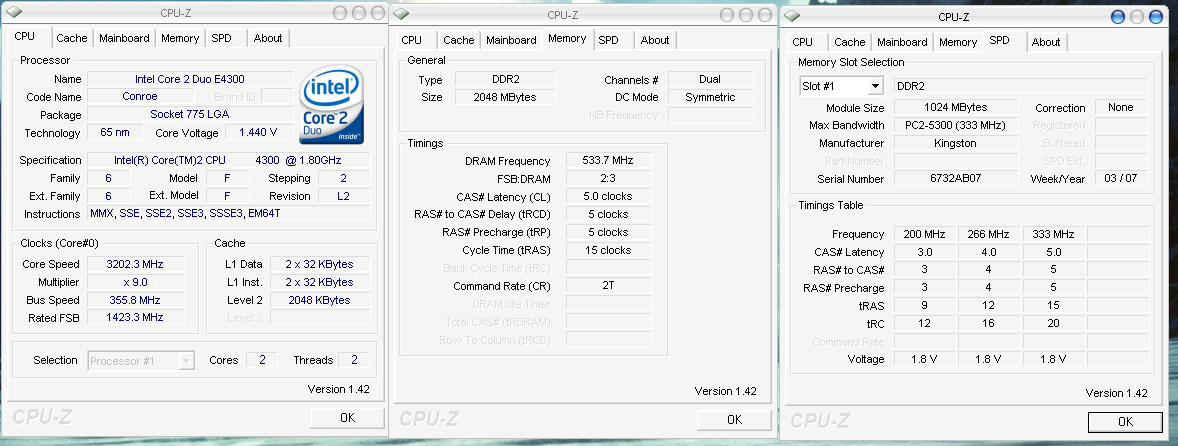This screenshot has width=1178, height=446.
Task: Close the right CPU-Z window
Action: click(x=1157, y=17)
